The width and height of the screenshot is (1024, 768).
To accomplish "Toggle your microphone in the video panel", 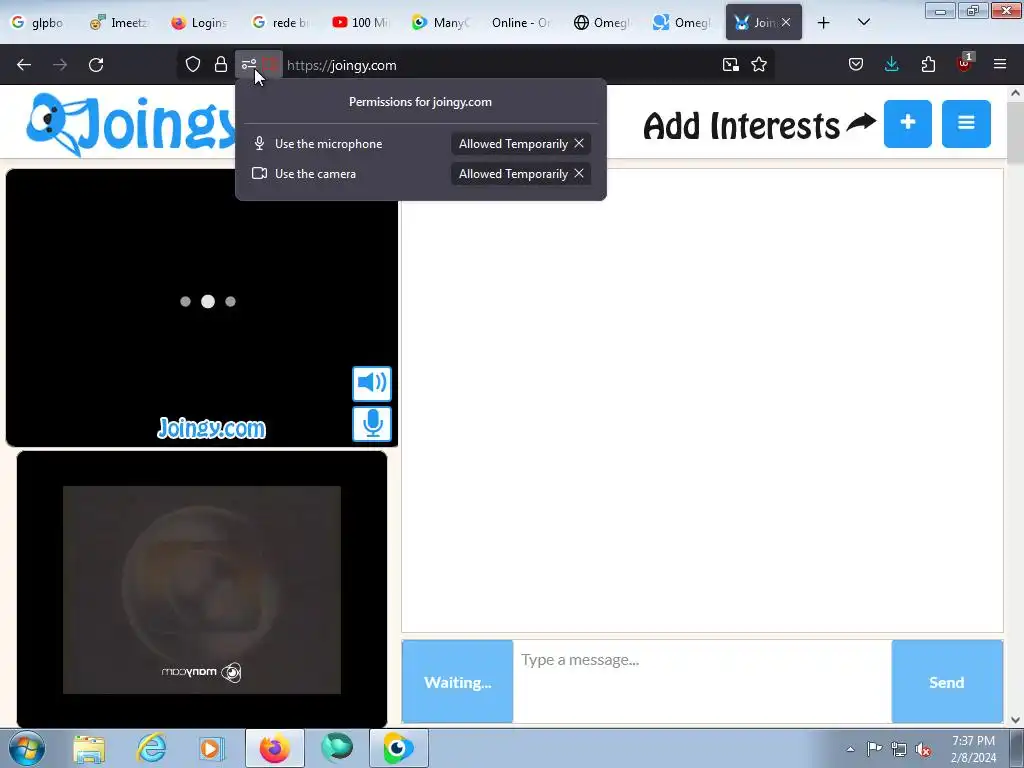I will [372, 424].
